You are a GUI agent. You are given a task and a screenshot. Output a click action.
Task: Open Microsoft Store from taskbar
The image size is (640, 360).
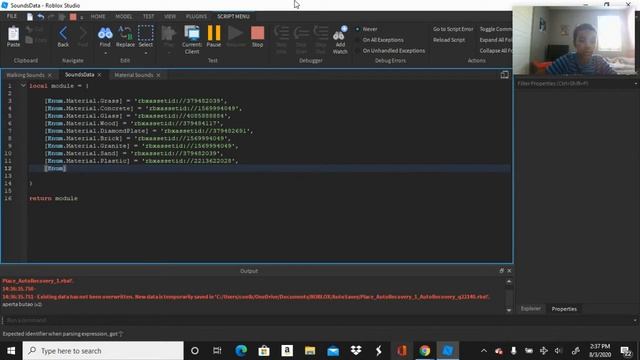[x=264, y=351]
